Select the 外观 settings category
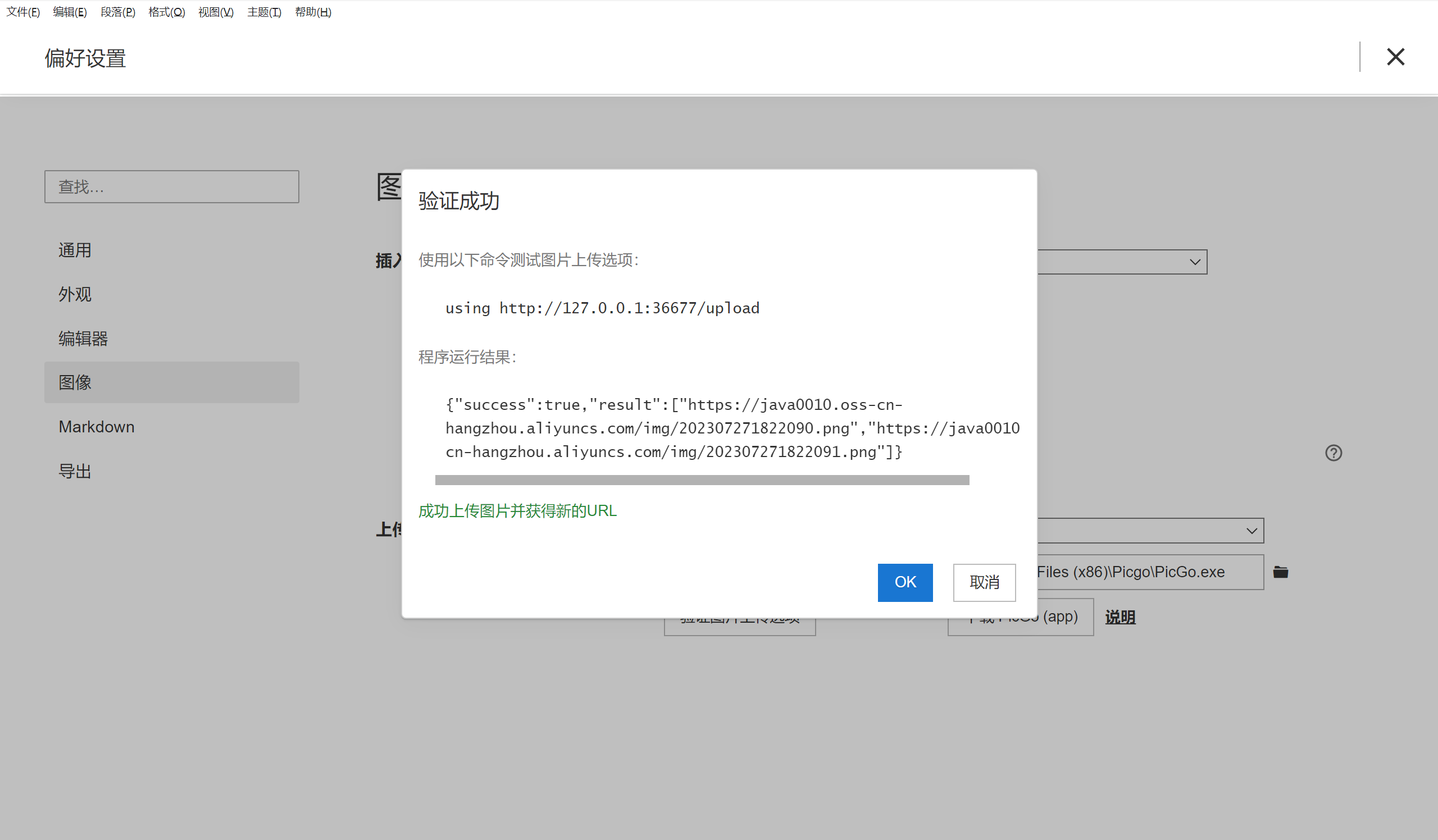 (x=75, y=294)
